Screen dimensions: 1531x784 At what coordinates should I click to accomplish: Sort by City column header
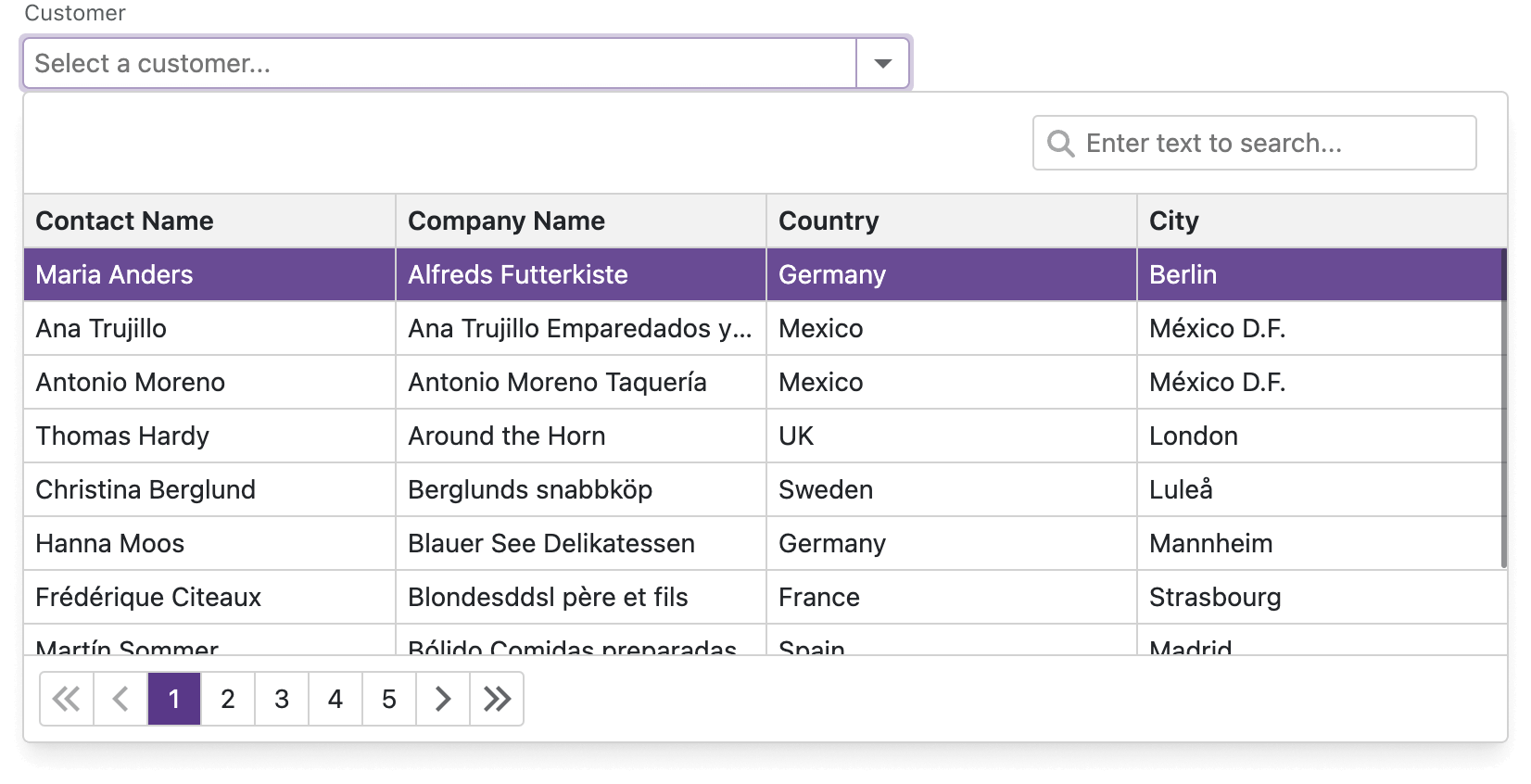click(1173, 221)
